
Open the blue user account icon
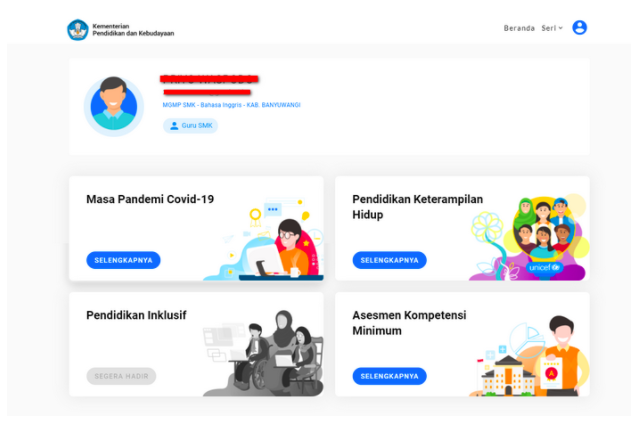[579, 27]
